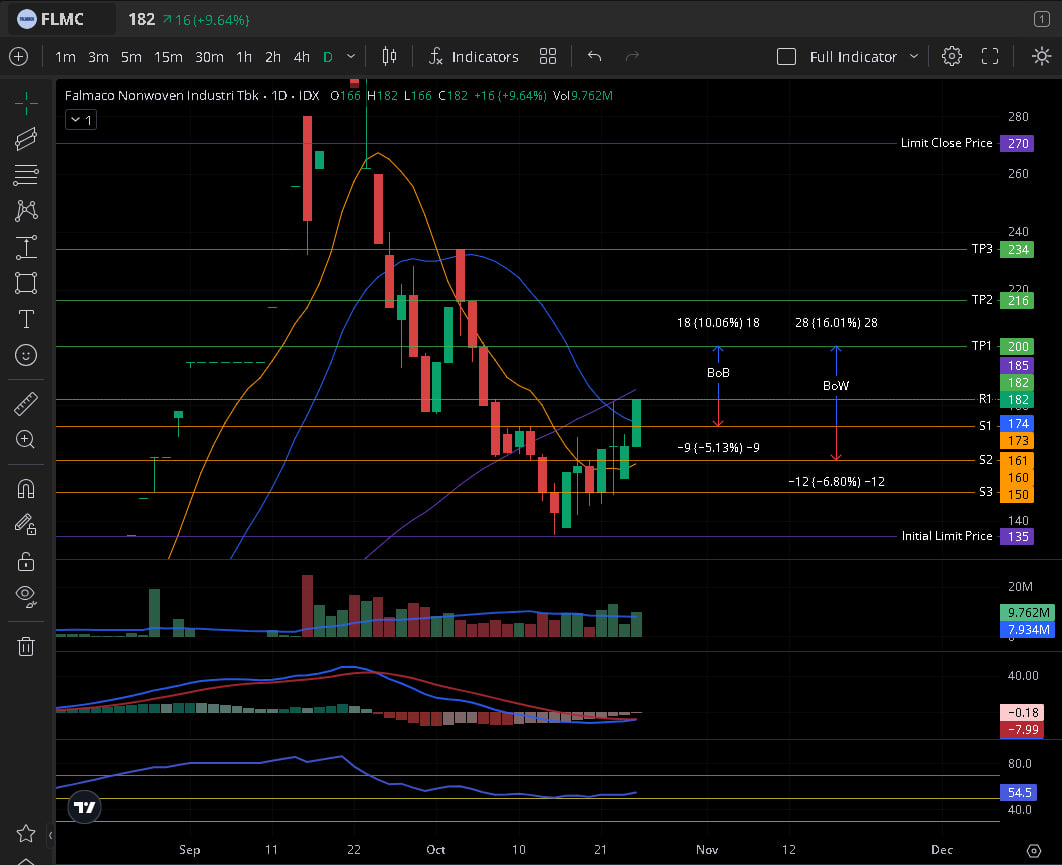The width and height of the screenshot is (1062, 865).
Task: Enable the Full Indicator checkbox
Action: point(787,56)
